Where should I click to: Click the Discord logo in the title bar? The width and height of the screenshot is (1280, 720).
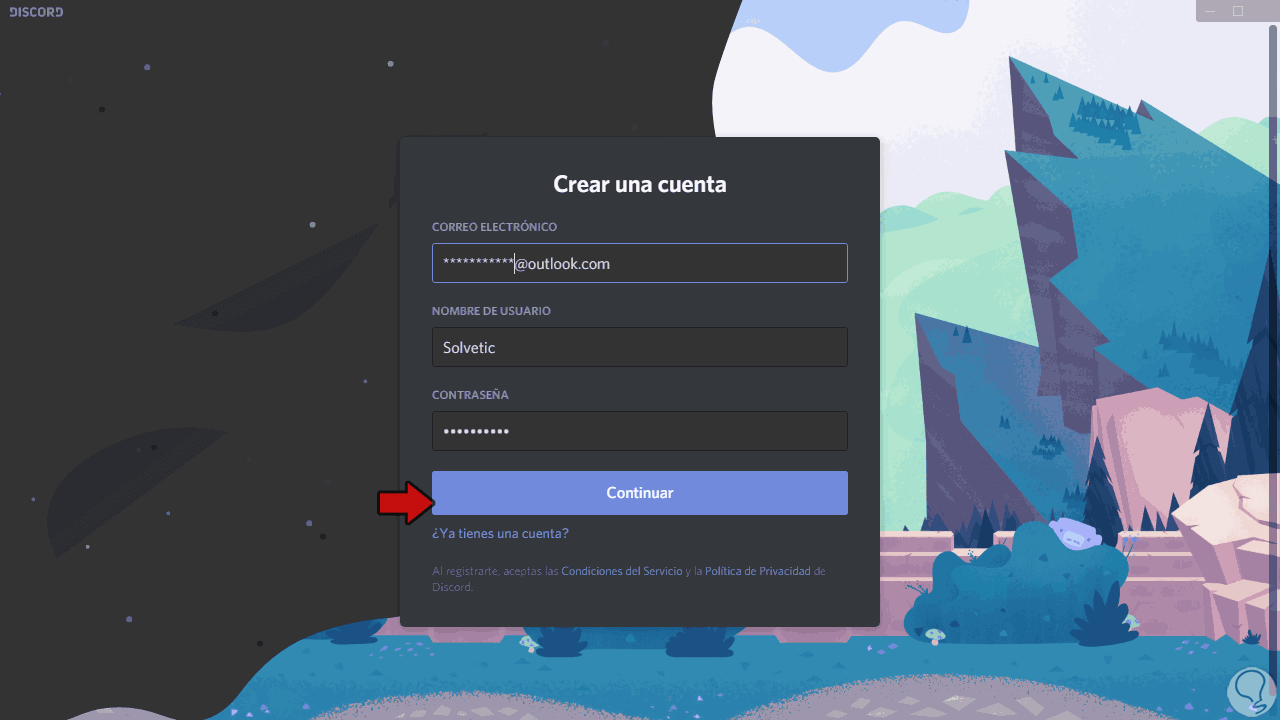click(36, 12)
